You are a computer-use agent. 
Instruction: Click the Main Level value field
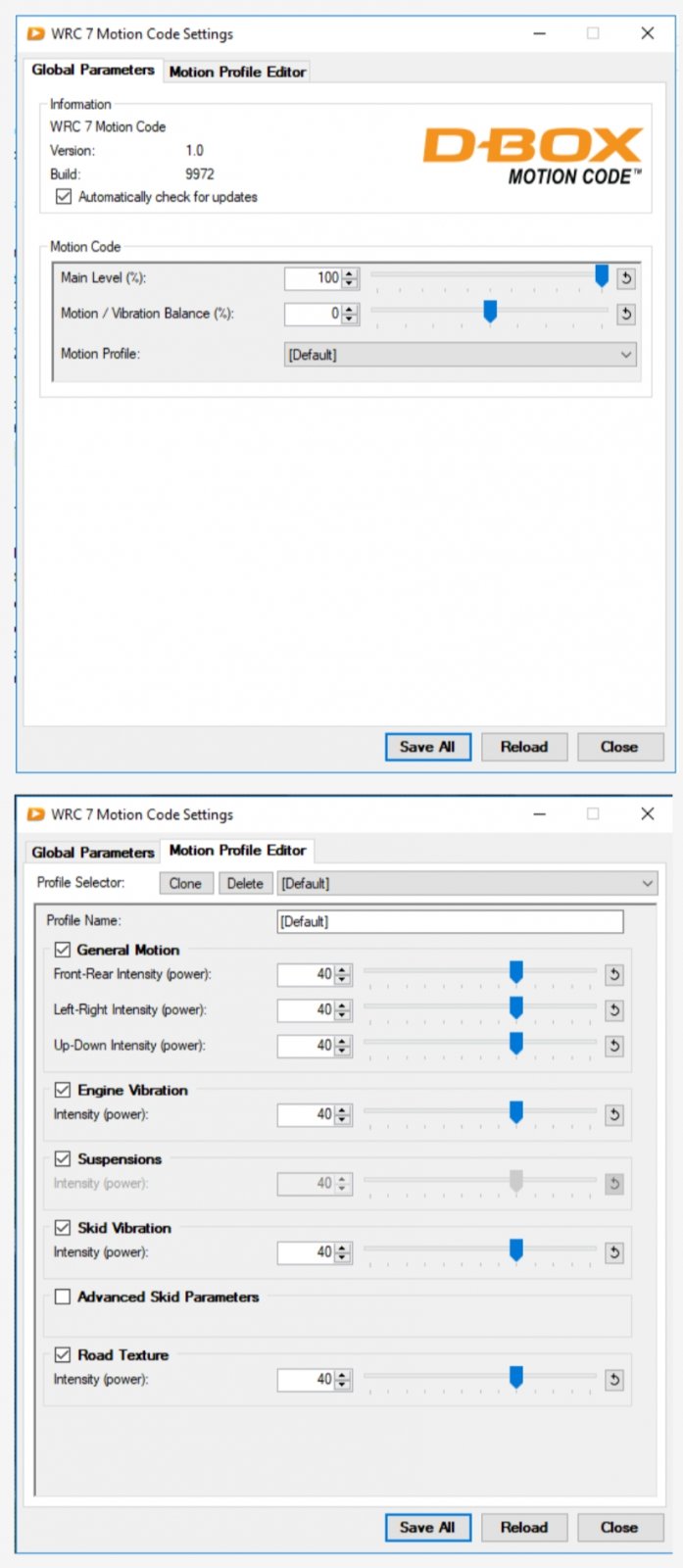313,278
